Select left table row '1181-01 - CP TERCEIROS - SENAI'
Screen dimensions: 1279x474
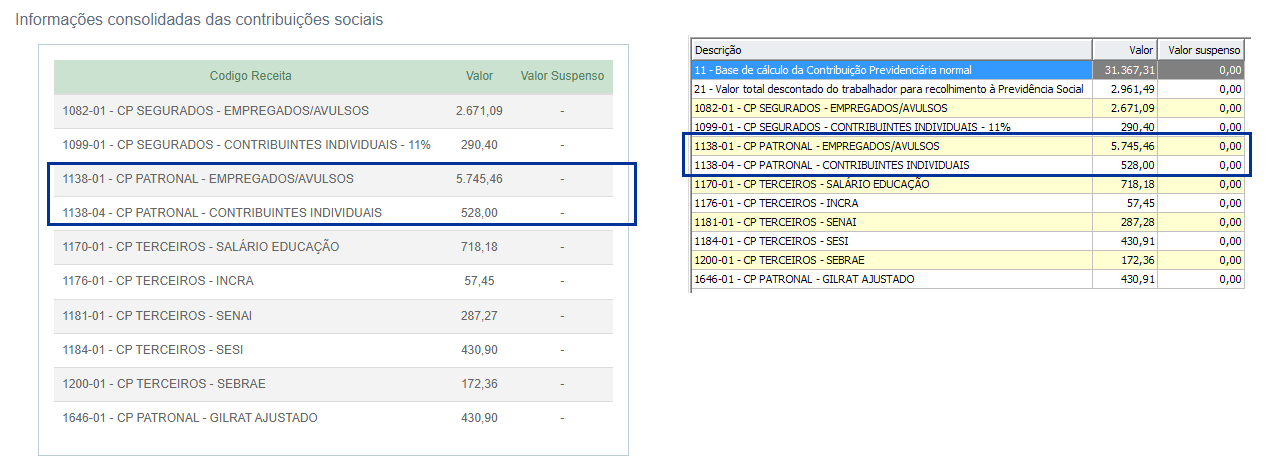333,316
